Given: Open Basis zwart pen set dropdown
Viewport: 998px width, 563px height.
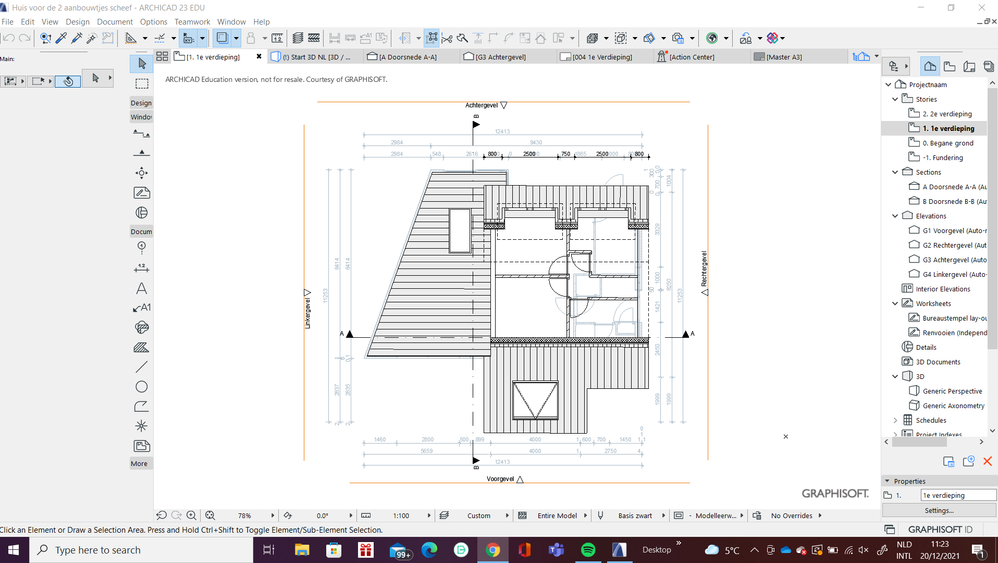Looking at the screenshot, I should [x=663, y=515].
